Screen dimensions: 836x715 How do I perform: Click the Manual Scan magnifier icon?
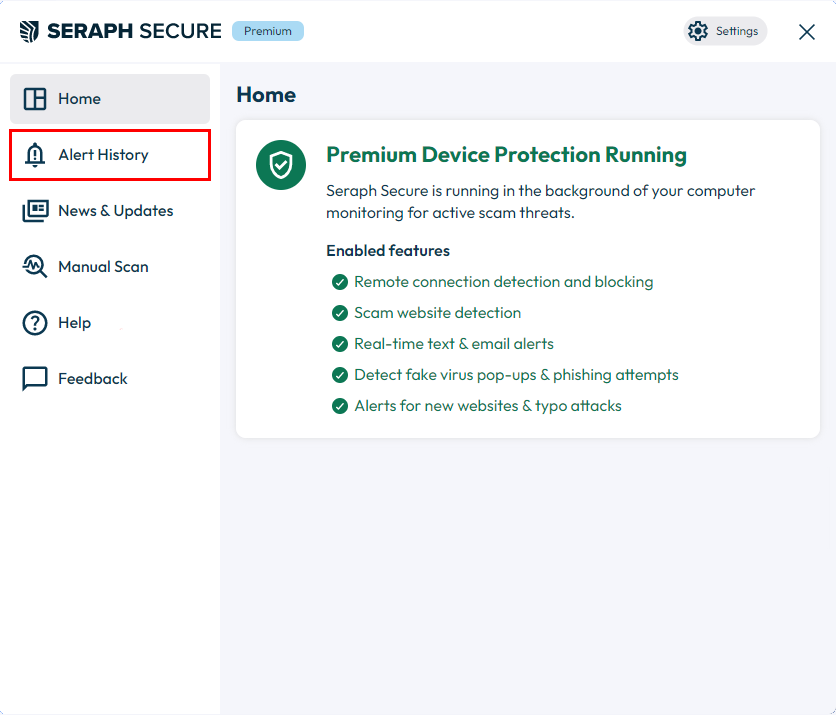pos(35,266)
